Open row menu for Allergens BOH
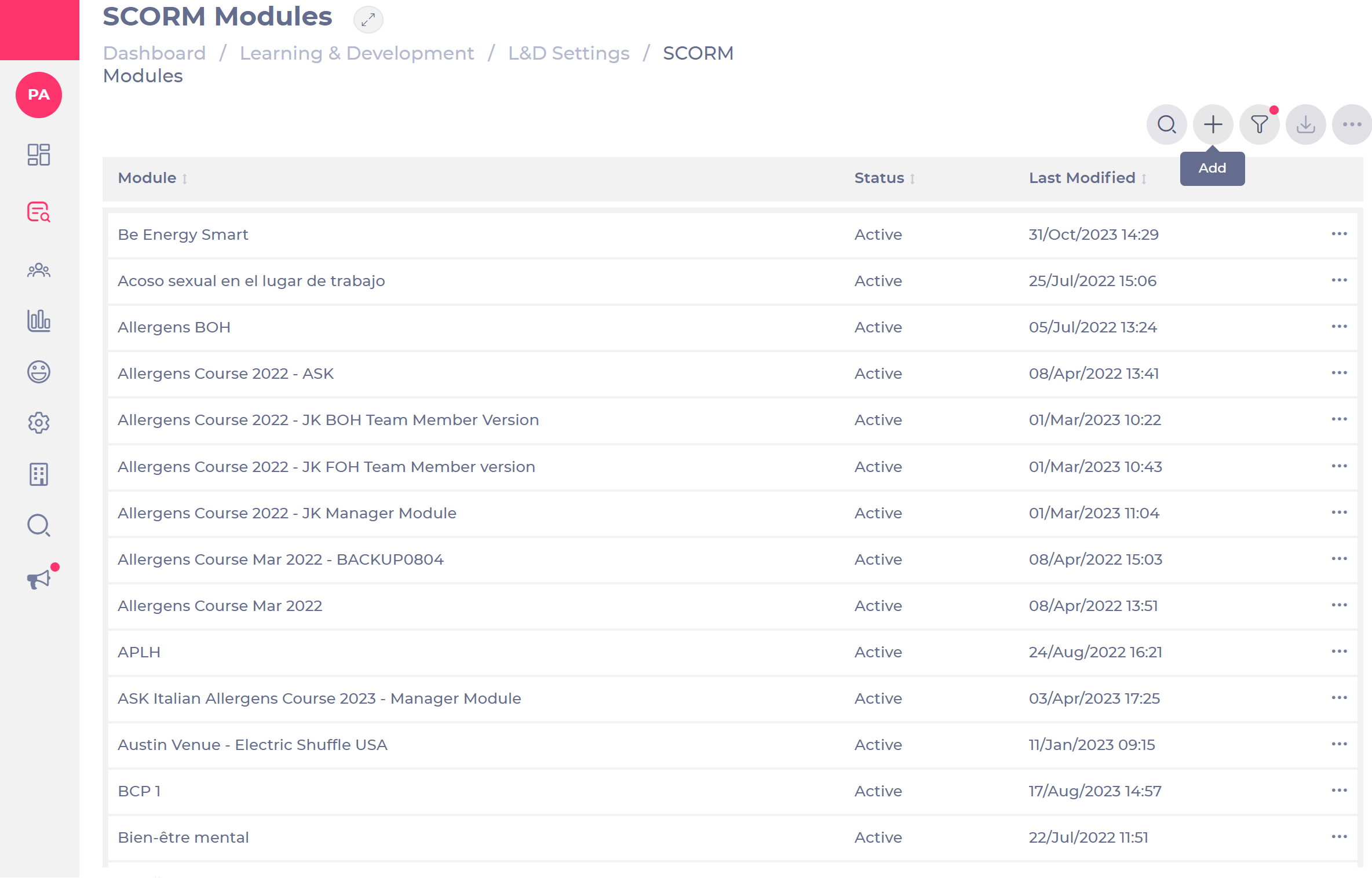Image resolution: width=1372 pixels, height=878 pixels. click(x=1339, y=327)
